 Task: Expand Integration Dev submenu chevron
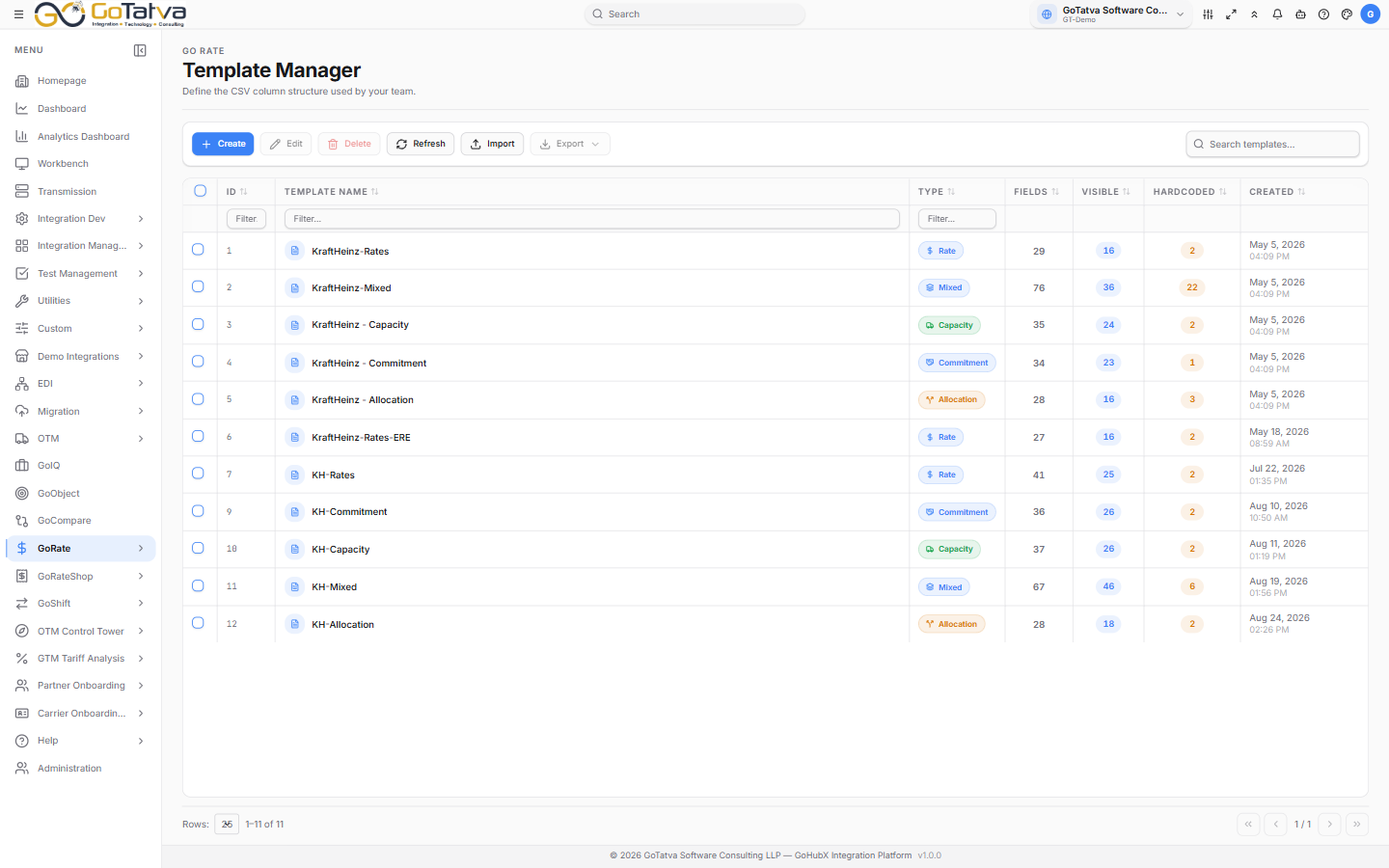click(141, 219)
